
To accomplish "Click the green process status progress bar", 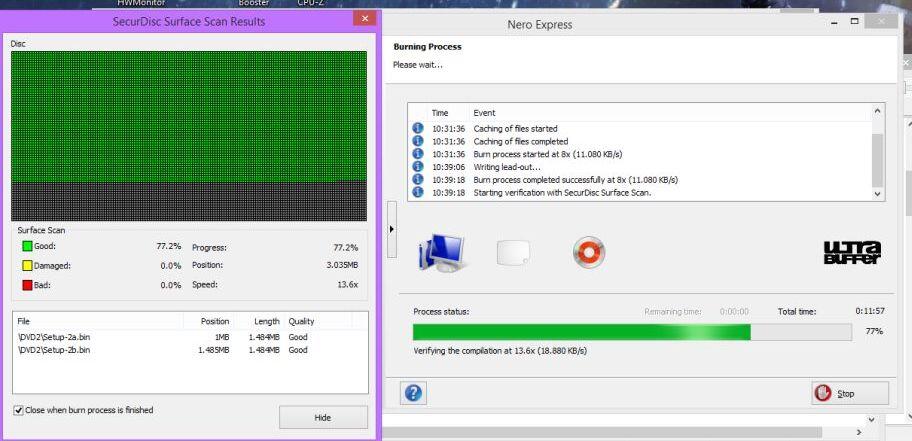I will pos(632,332).
